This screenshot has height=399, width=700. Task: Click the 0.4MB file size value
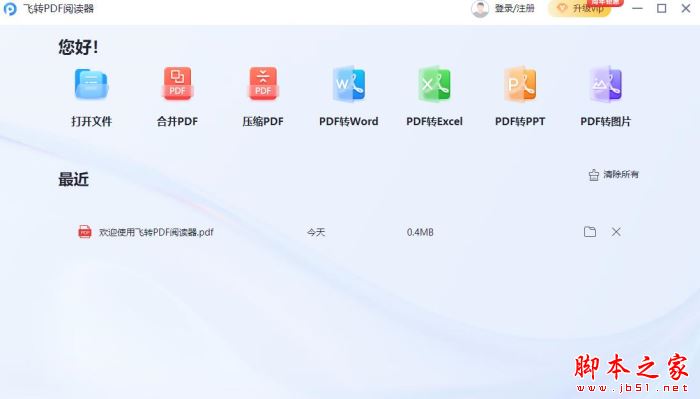(420, 232)
